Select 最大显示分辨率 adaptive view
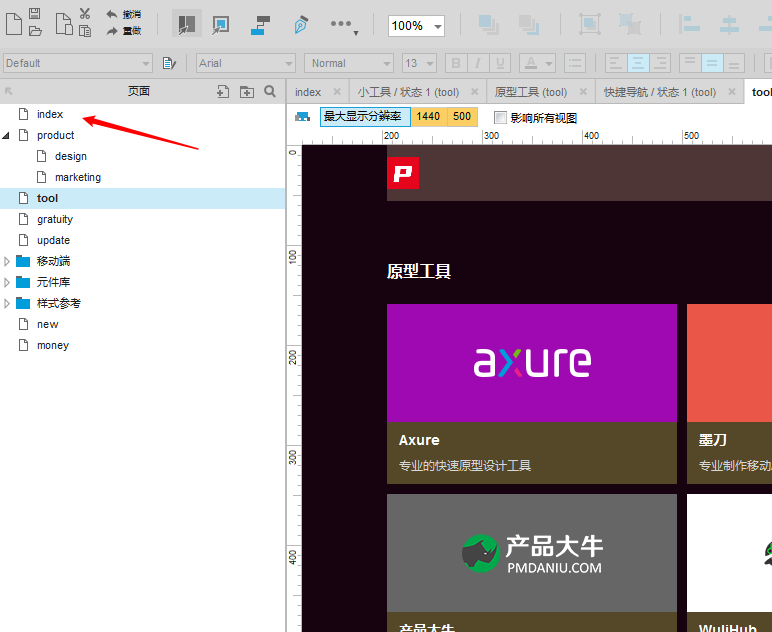772x632 pixels. tap(365, 117)
